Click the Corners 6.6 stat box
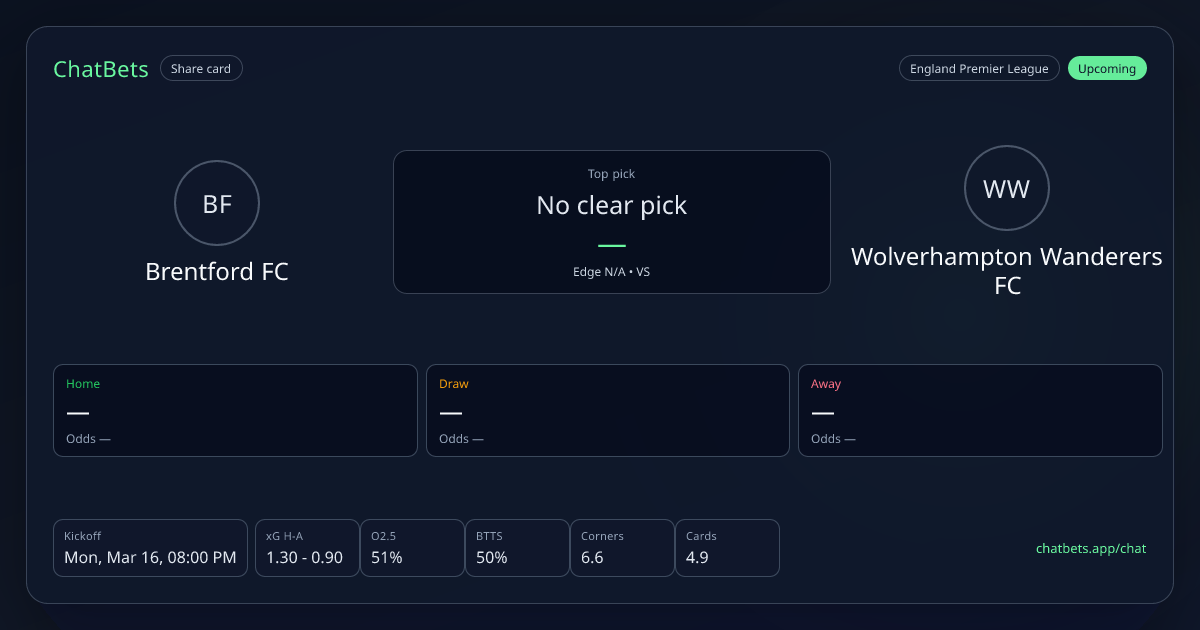Screen dimensions: 1200x630 (622, 548)
